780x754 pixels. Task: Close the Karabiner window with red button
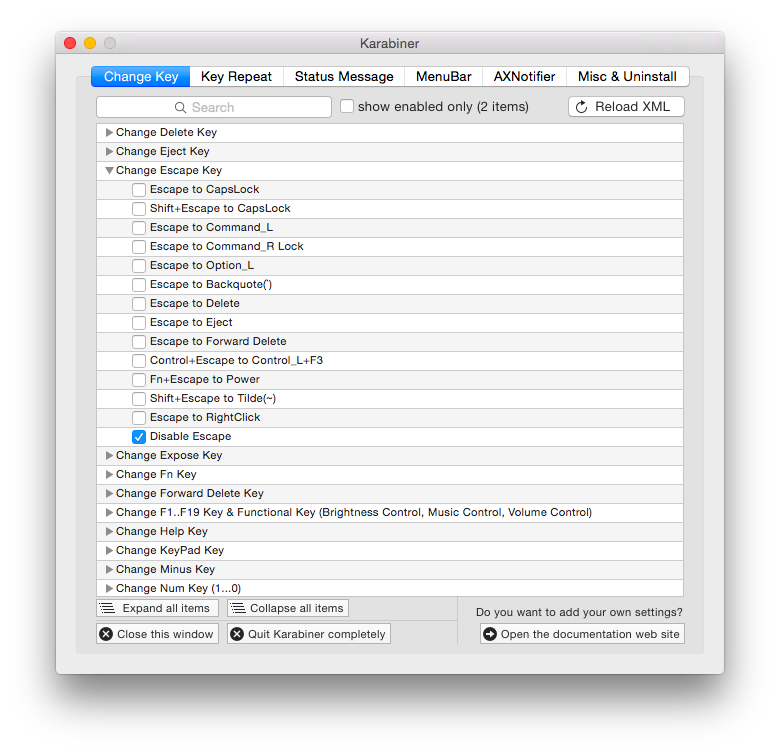(70, 43)
